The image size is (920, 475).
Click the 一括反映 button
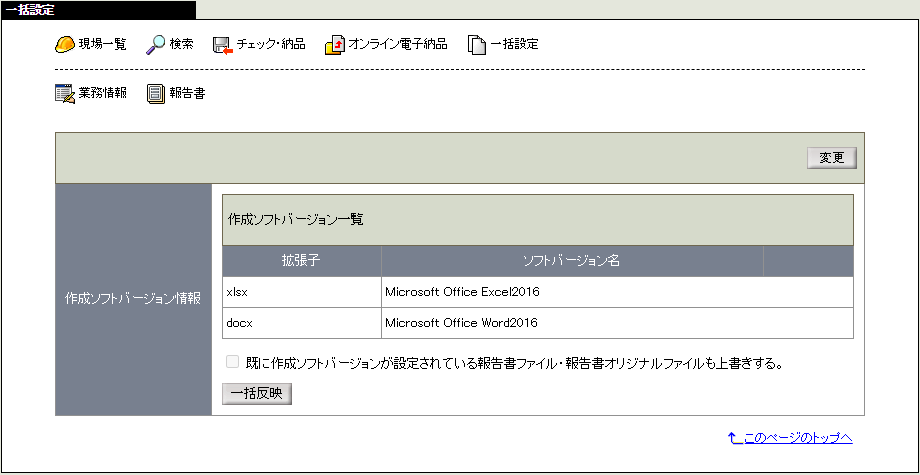click(257, 394)
